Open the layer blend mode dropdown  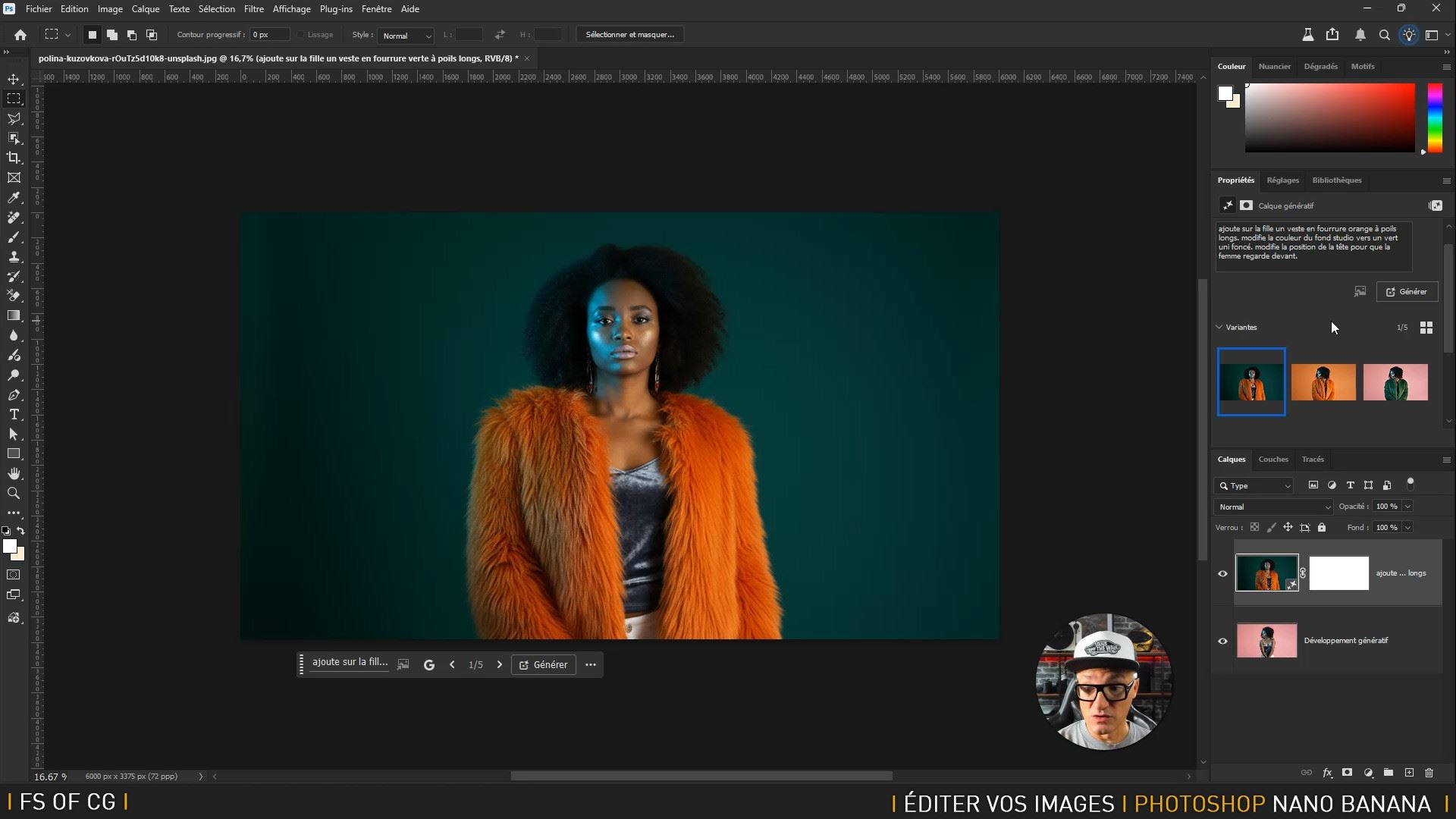(1273, 507)
